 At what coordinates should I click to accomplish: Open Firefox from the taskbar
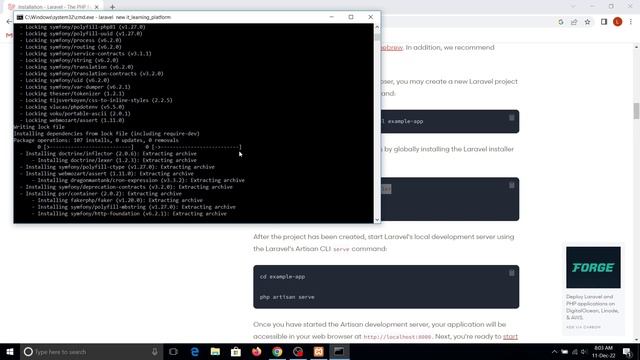tap(256, 351)
